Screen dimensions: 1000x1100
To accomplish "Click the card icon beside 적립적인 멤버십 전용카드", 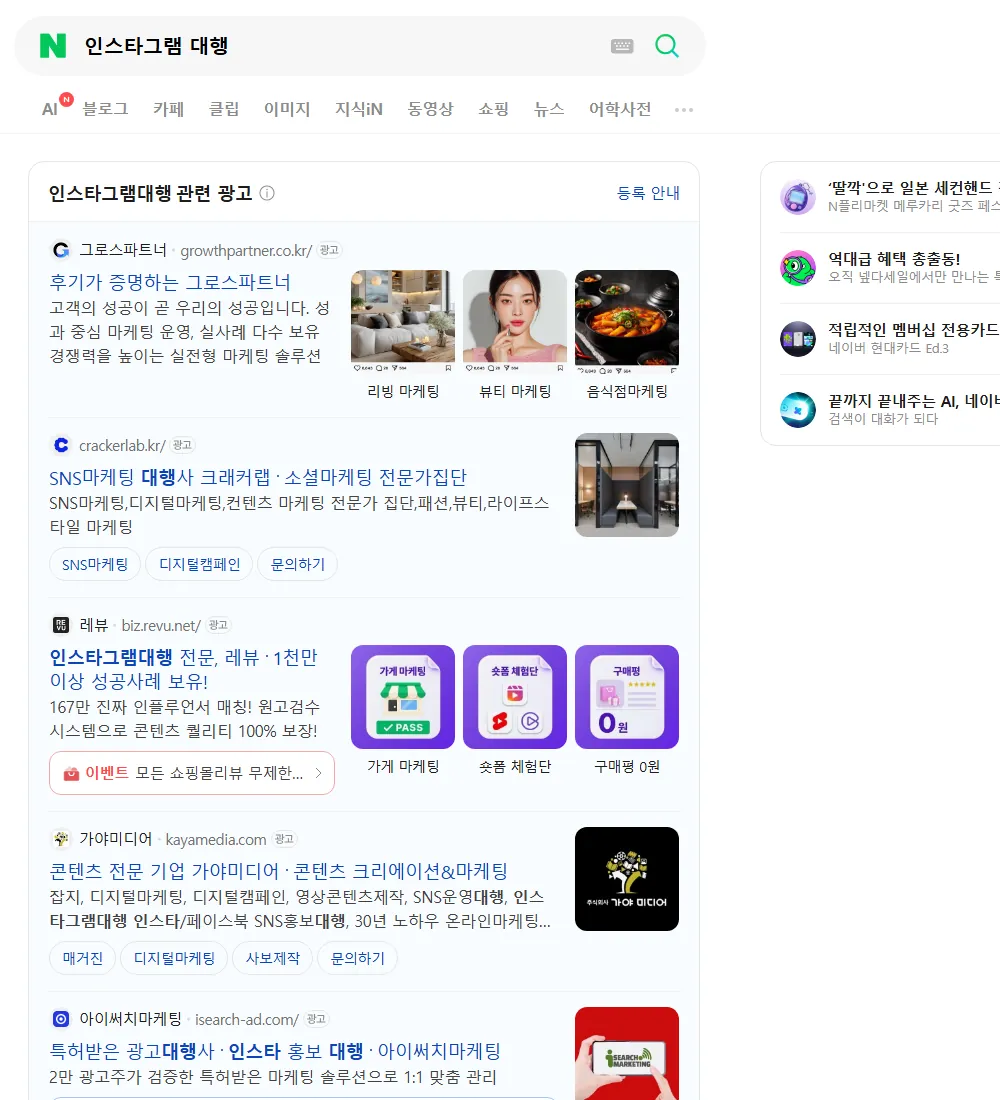I will [798, 339].
